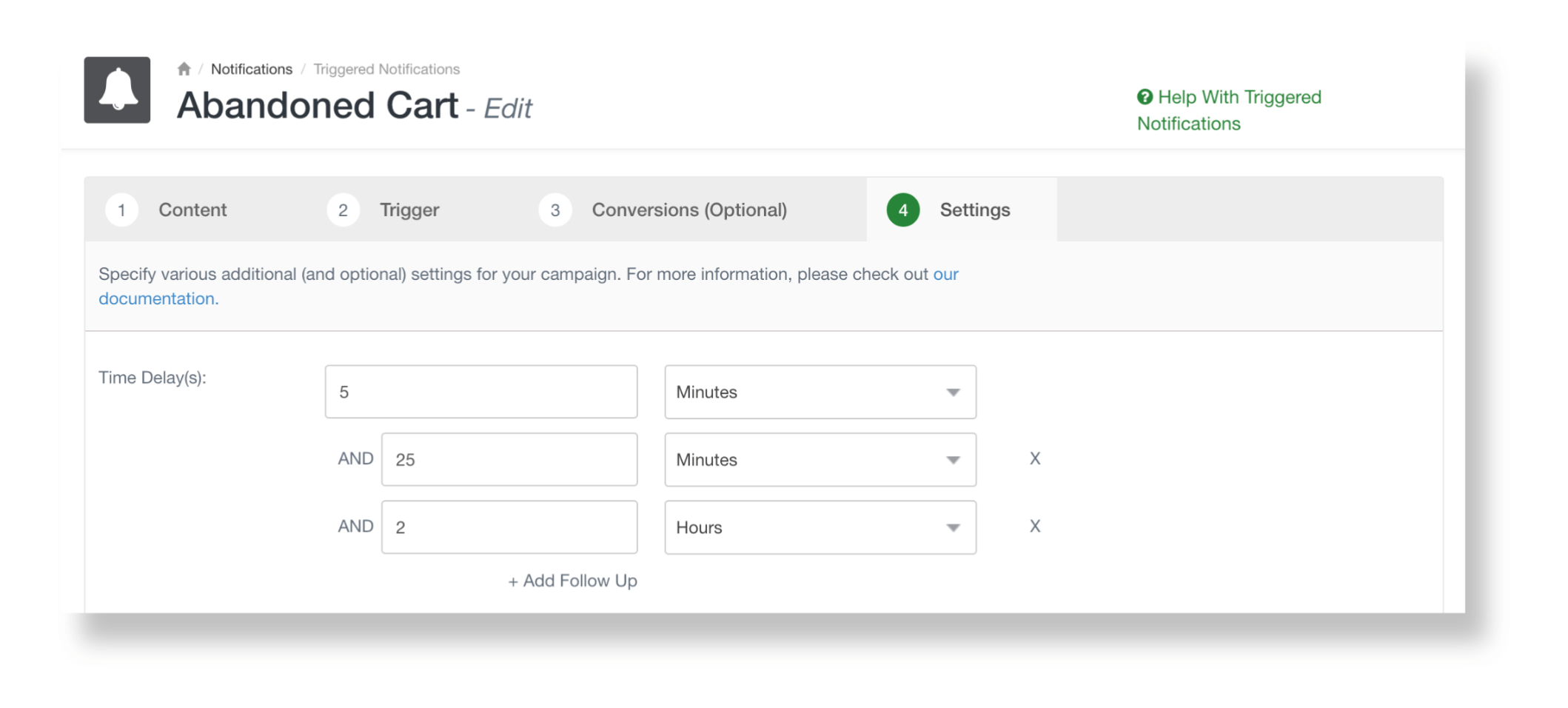
Task: Open the documentation link
Action: click(158, 298)
